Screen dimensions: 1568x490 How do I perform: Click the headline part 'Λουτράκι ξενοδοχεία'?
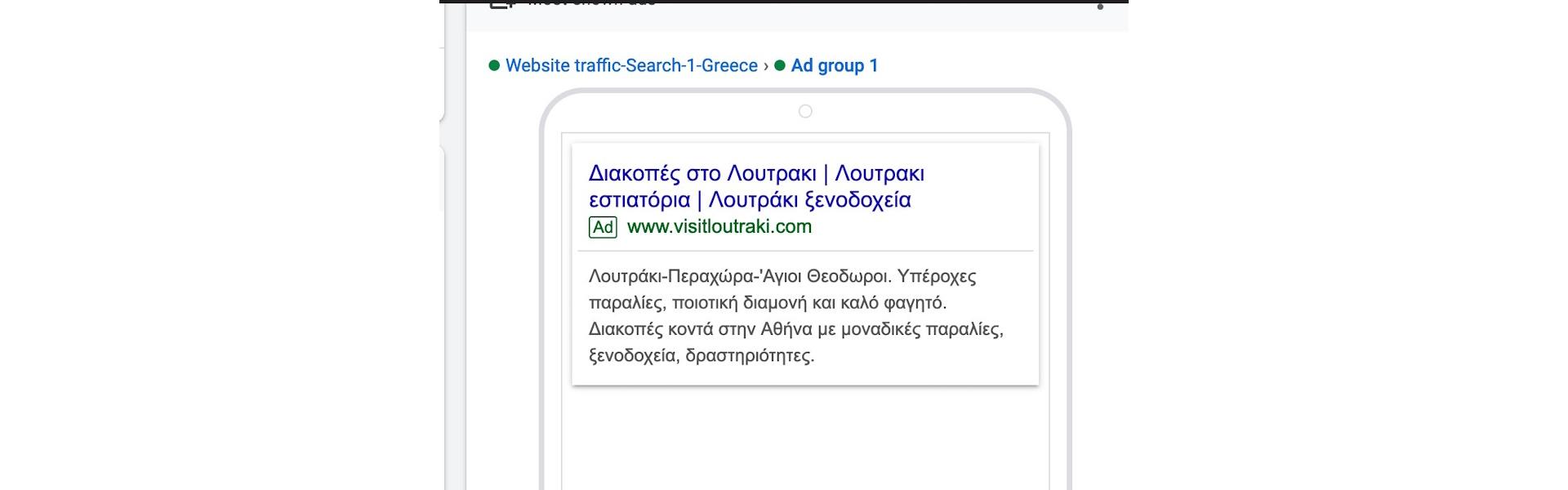click(809, 200)
